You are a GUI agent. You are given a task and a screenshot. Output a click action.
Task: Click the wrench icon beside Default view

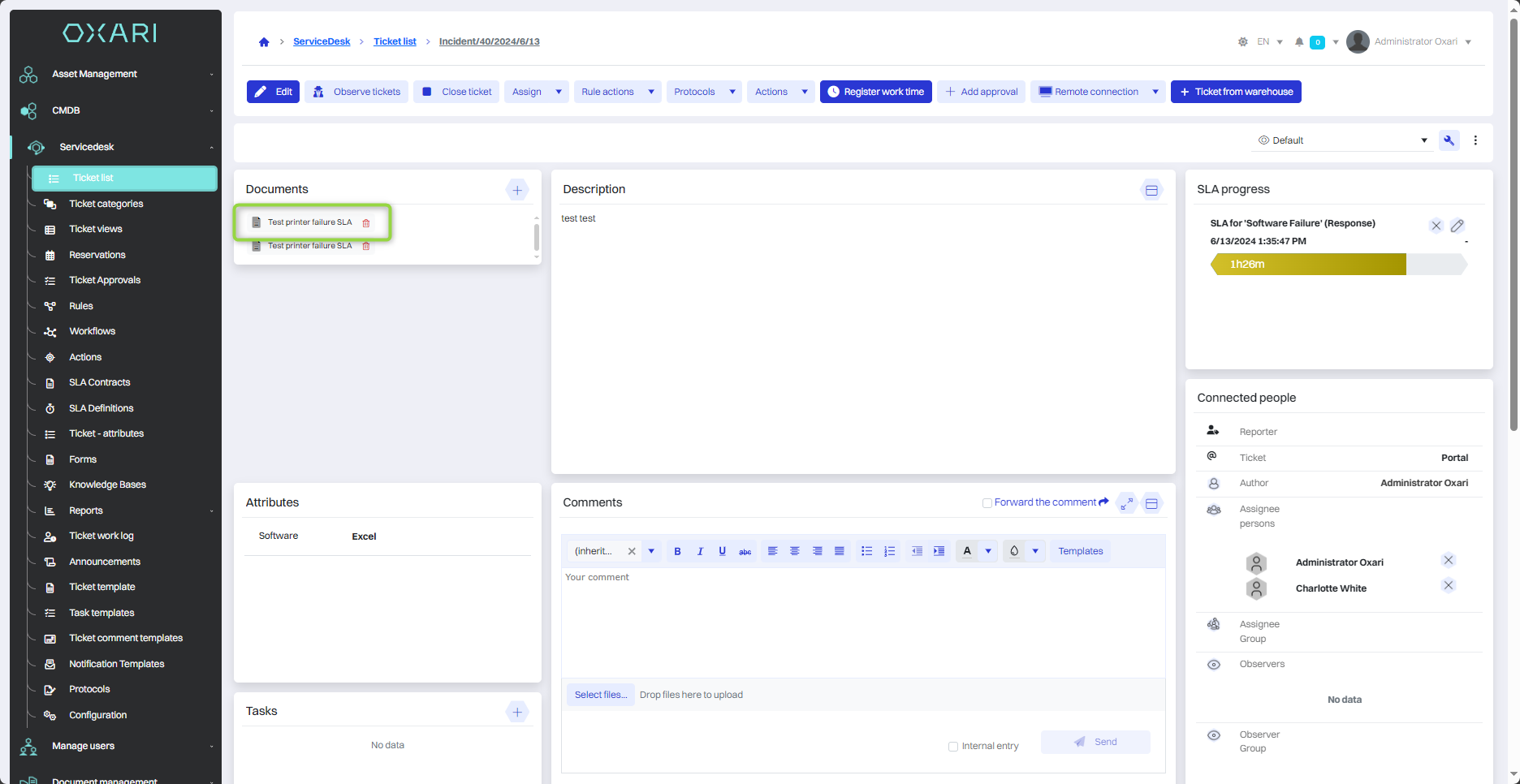[1449, 140]
